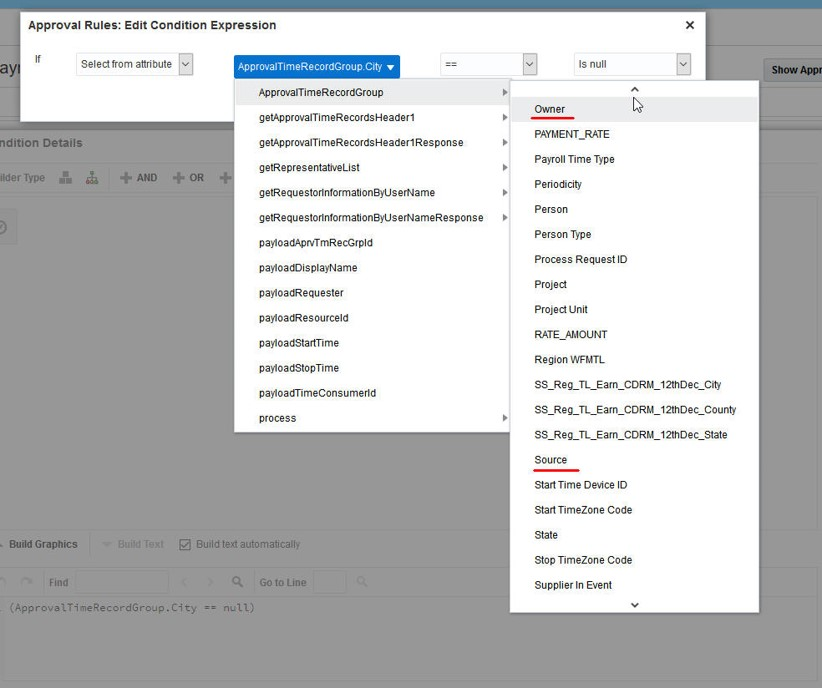The image size is (822, 688).
Task: Choose SS_Reg_TL_Earn_CDRM_12thDec_City attribute
Action: (634, 385)
